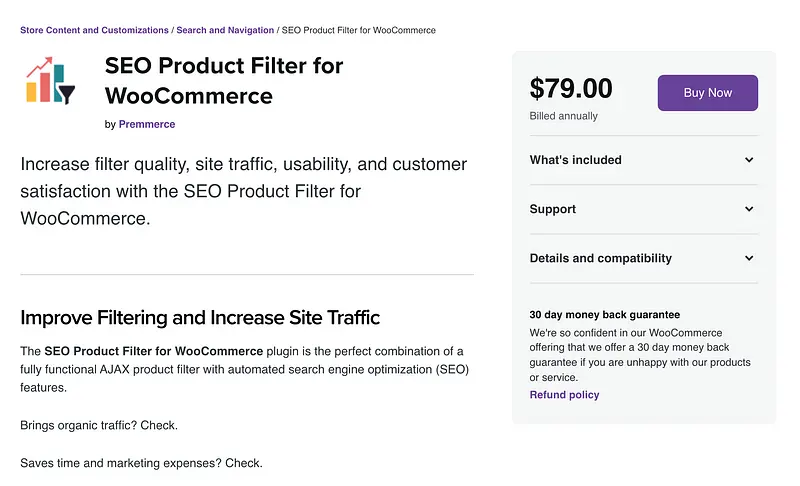Open Store Content and Customizations breadcrumb

95,30
